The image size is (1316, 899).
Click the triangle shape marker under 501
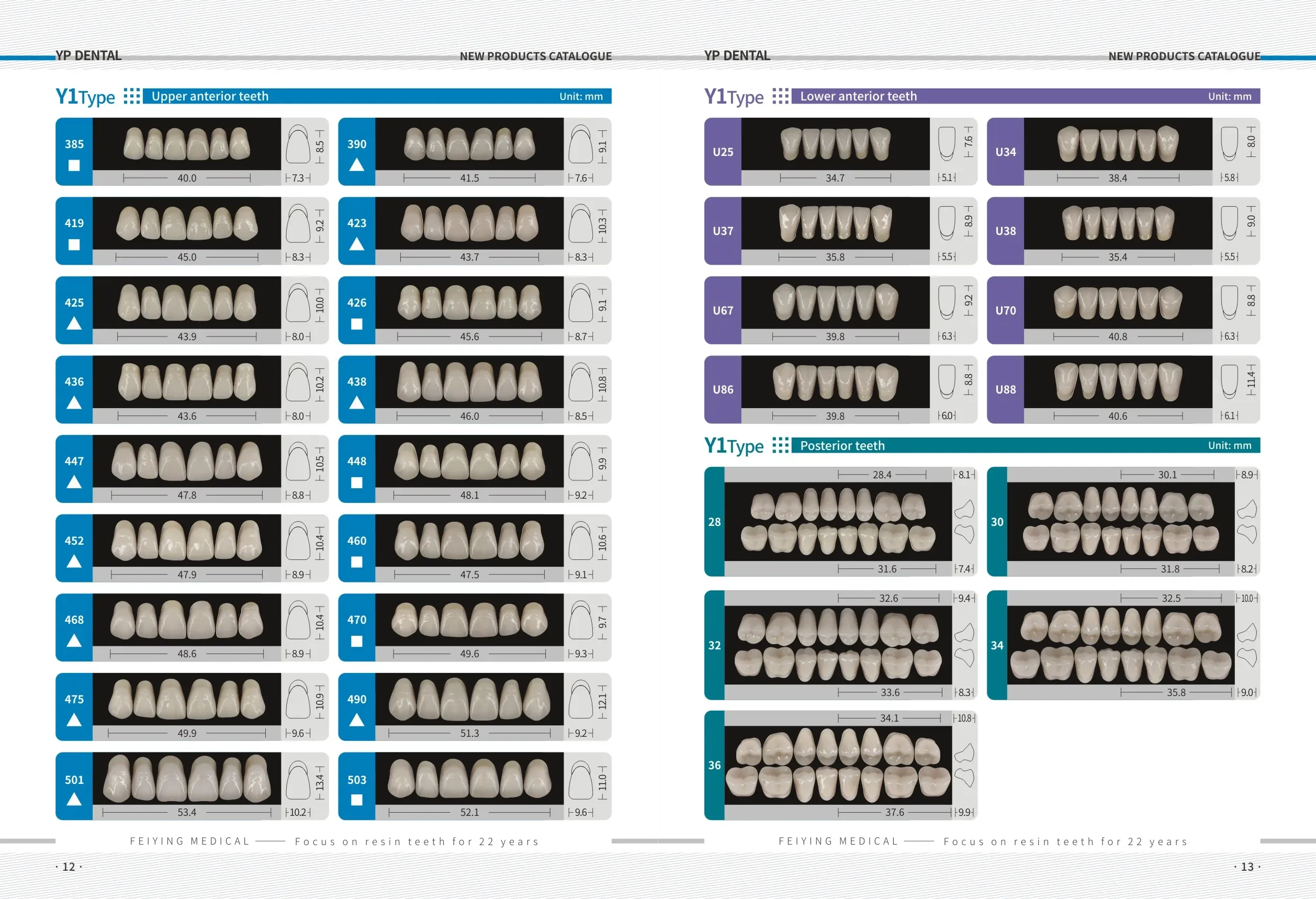[74, 800]
